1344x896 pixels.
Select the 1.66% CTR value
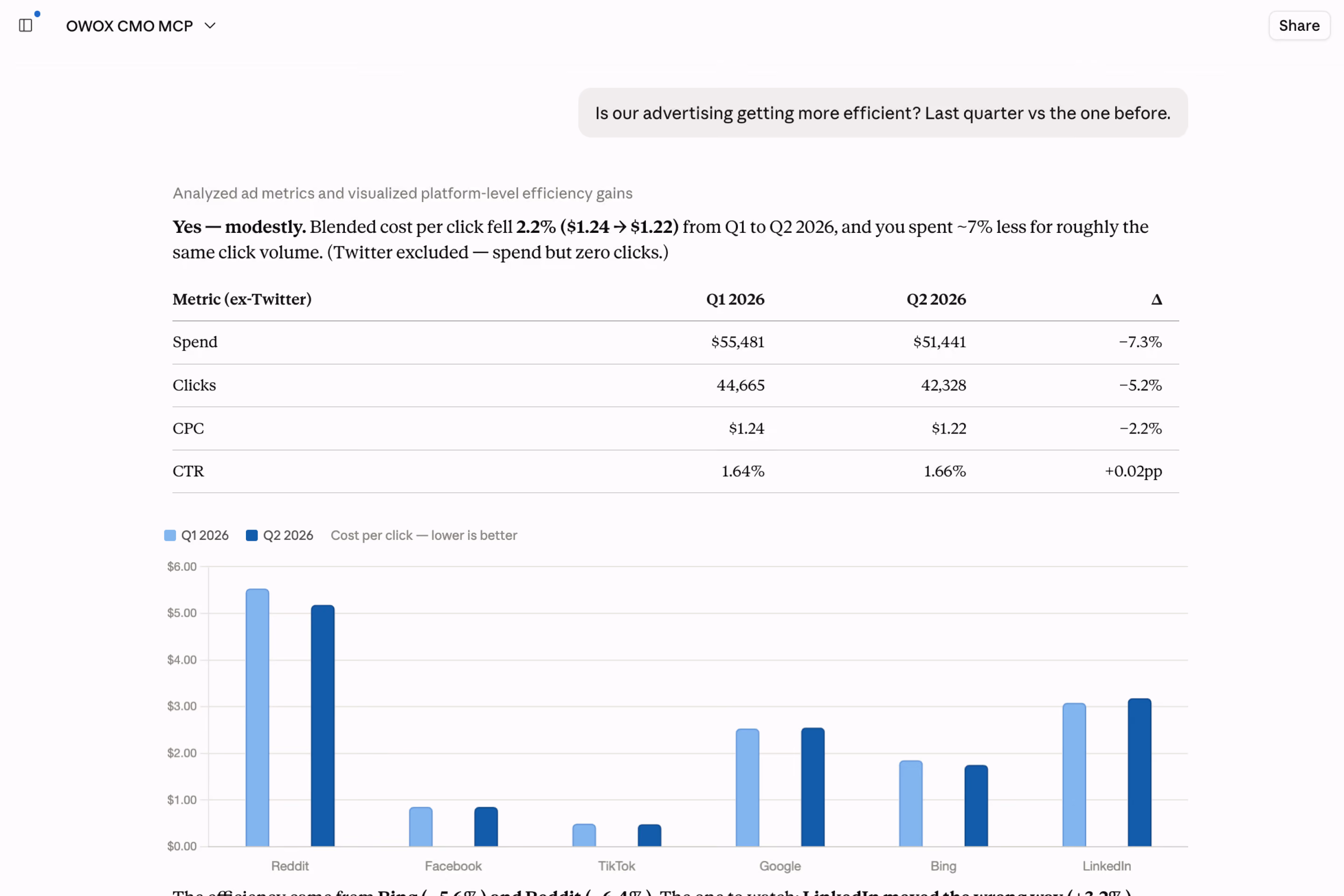[945, 471]
